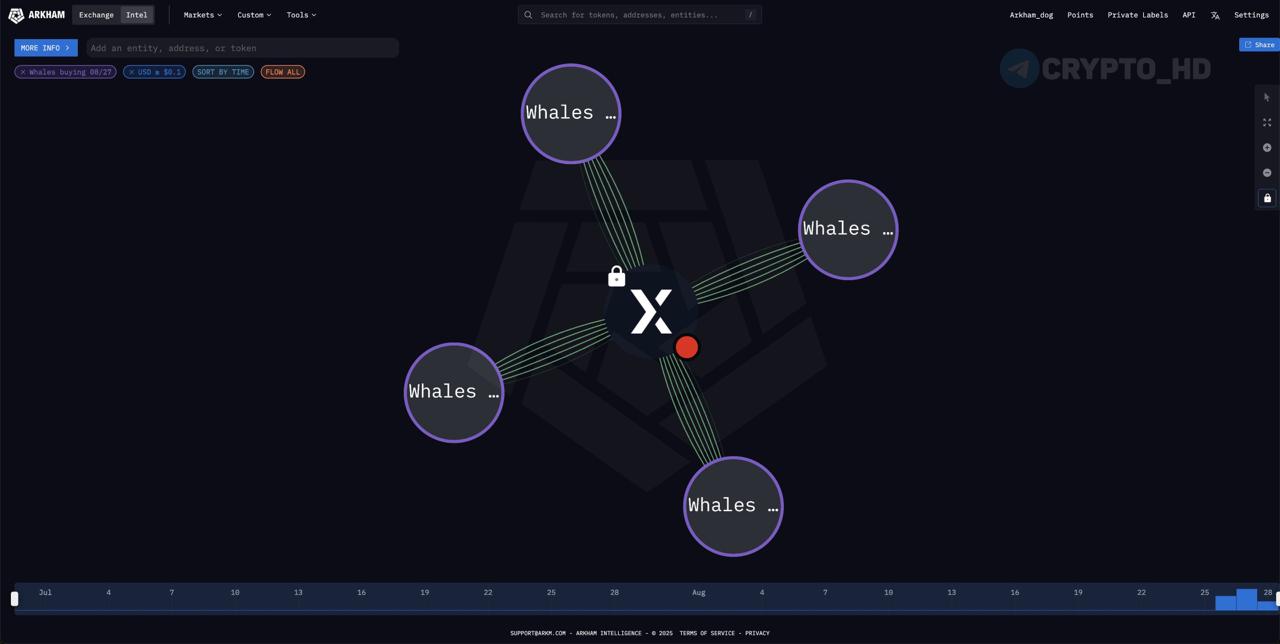Select the Whales node at the top of the graph
This screenshot has width=1280, height=644.
(x=571, y=113)
